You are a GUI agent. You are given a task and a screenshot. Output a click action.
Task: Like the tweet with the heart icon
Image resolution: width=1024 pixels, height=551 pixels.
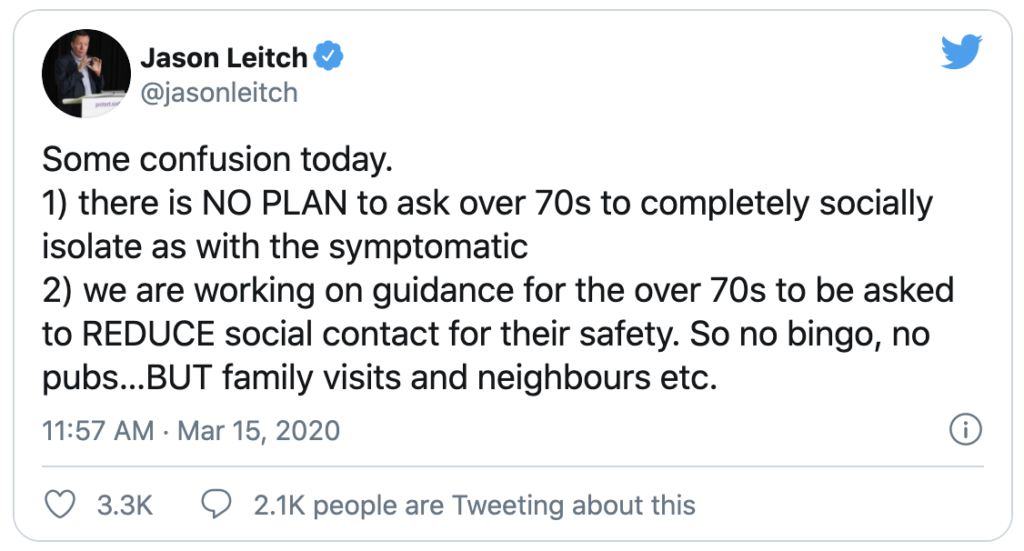point(59,505)
